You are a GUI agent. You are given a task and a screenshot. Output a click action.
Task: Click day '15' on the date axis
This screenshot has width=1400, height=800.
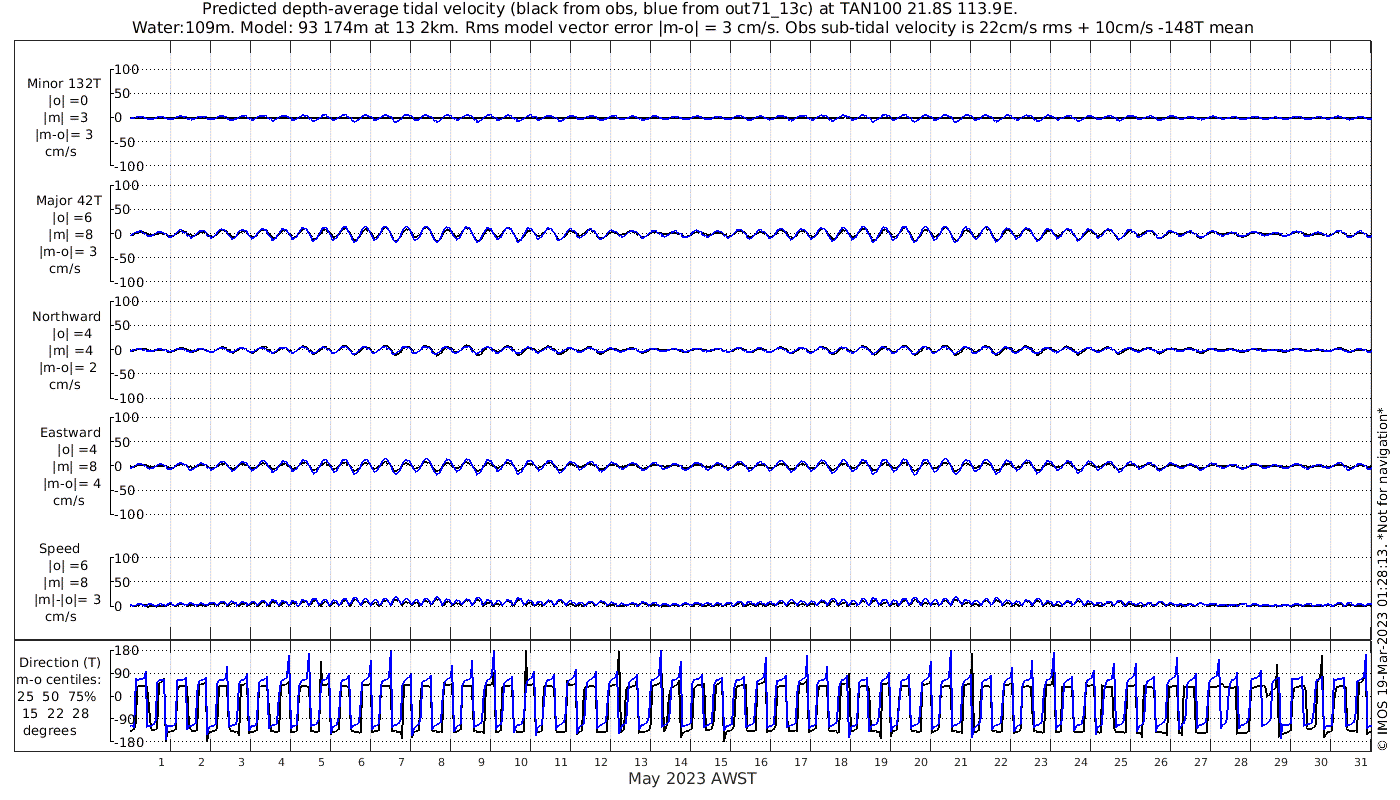point(721,762)
